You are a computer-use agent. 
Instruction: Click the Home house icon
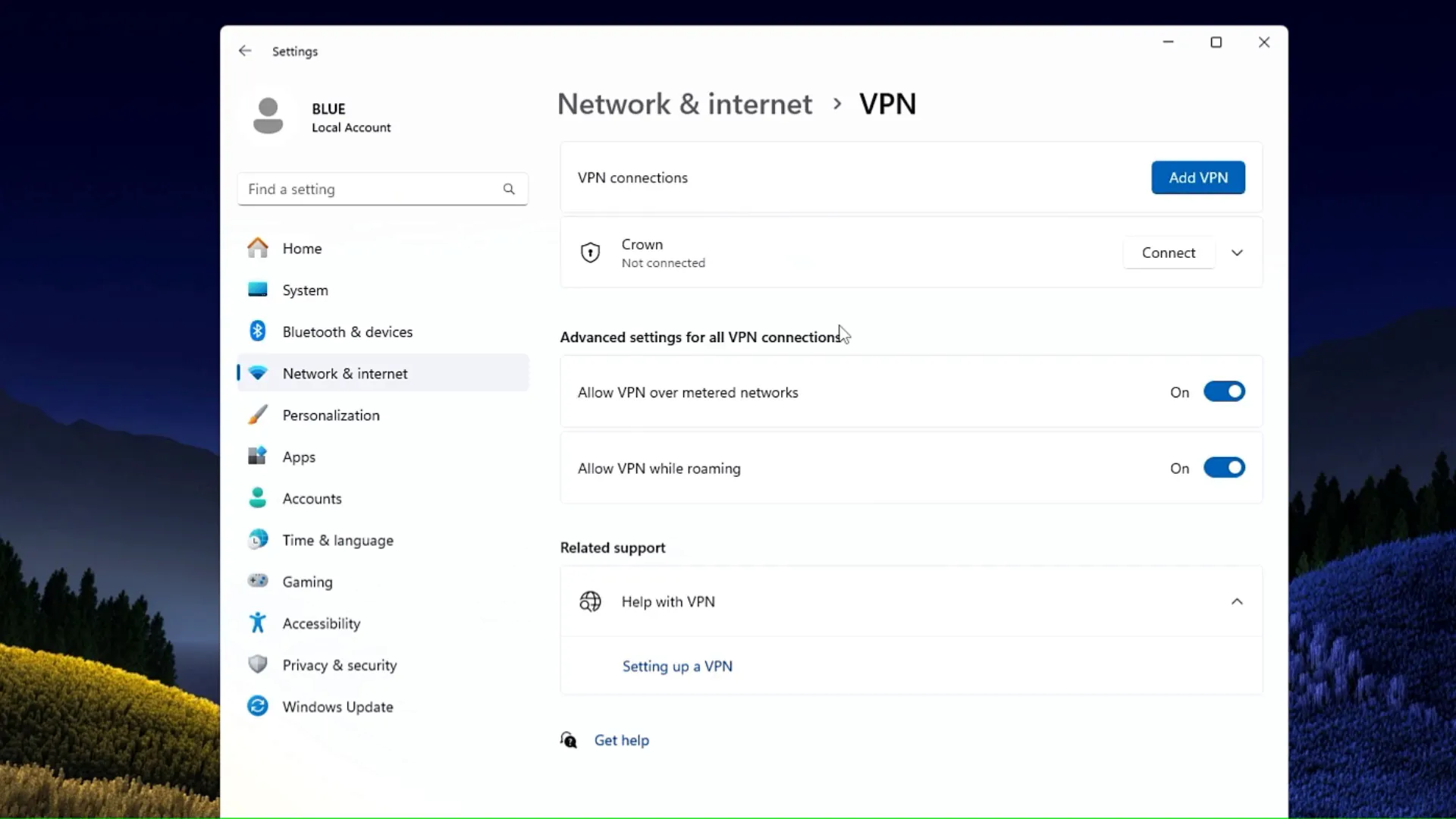click(x=258, y=248)
